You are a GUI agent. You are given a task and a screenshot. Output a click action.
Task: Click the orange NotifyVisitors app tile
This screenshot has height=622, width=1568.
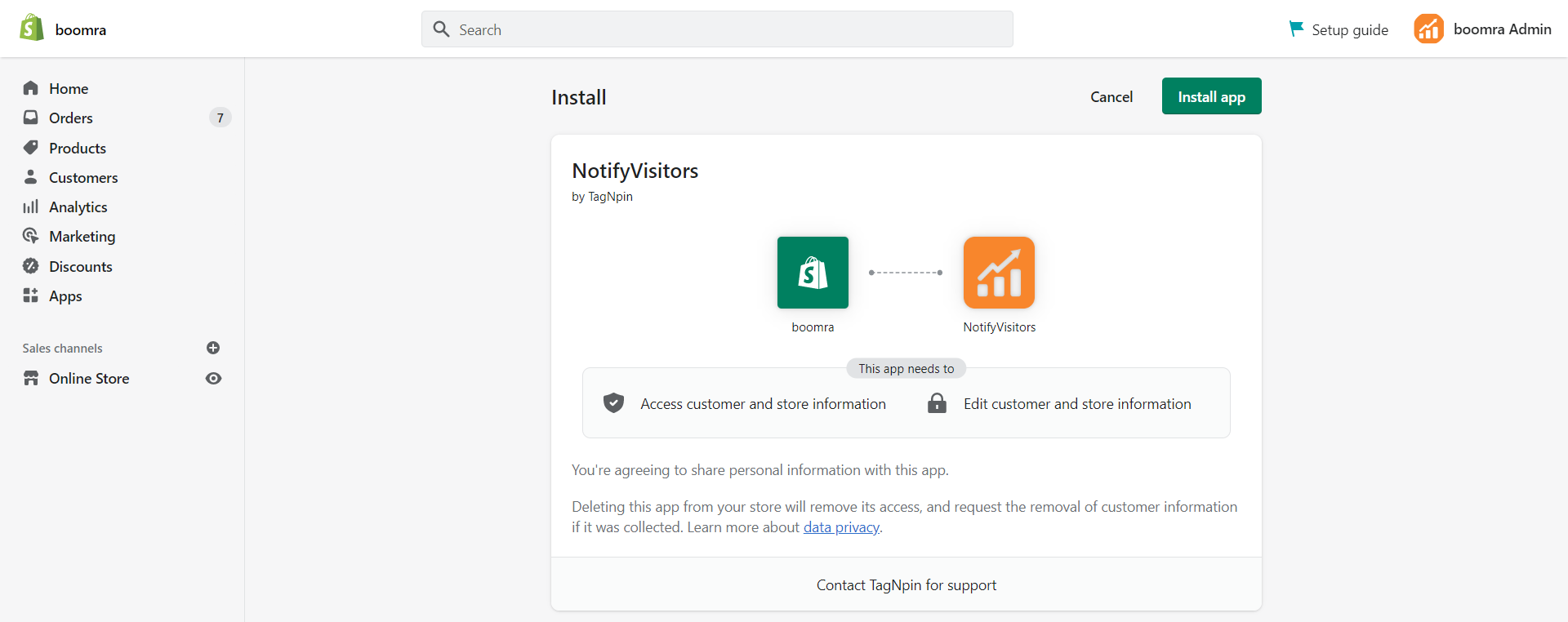point(999,273)
